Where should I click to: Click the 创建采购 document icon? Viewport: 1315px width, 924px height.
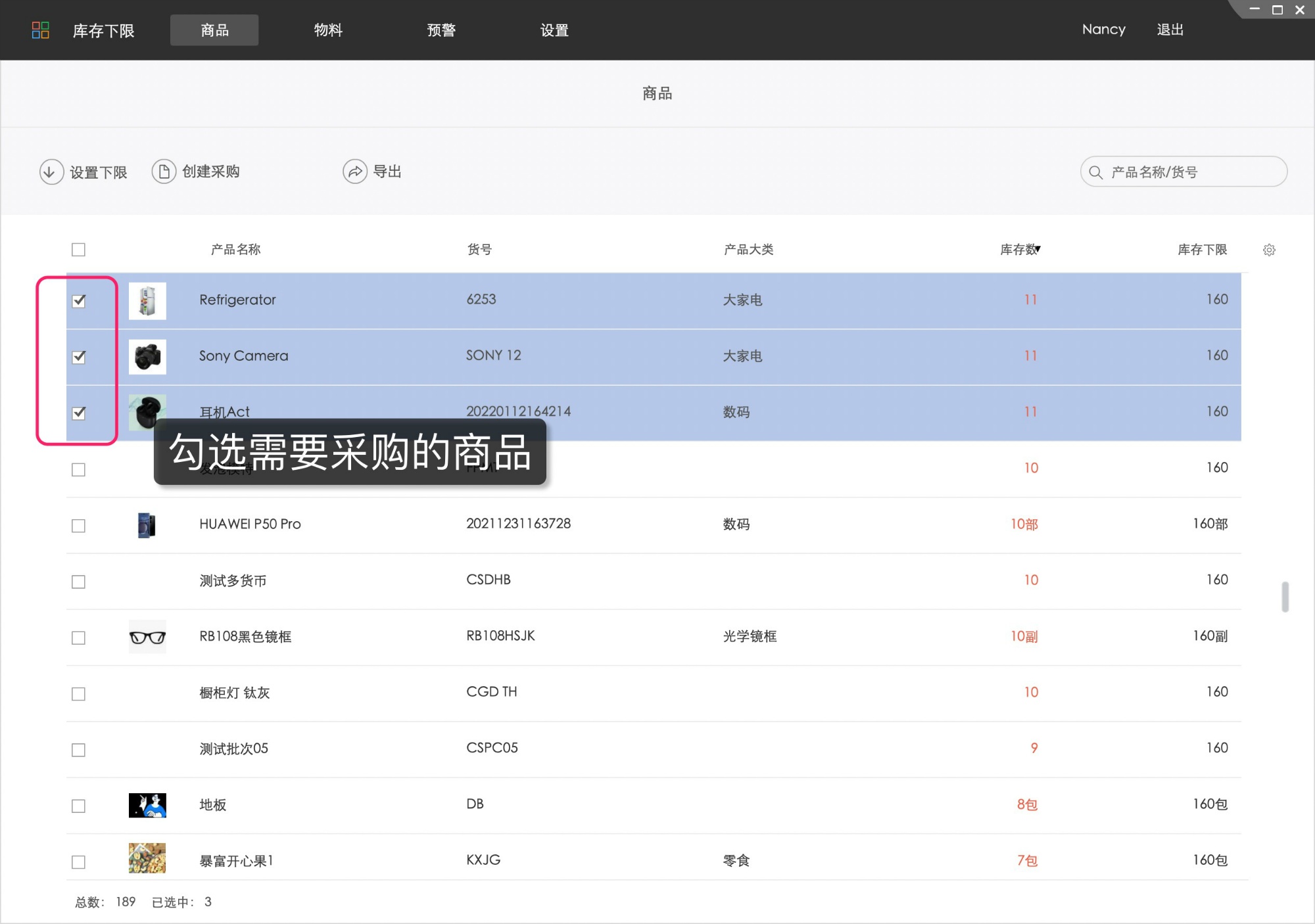pyautogui.click(x=164, y=172)
